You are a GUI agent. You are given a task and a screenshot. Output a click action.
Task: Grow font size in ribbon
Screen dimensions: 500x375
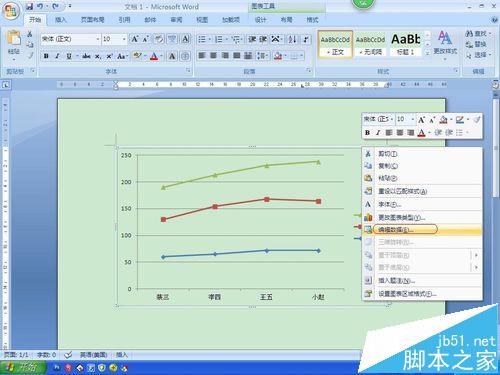(x=134, y=39)
